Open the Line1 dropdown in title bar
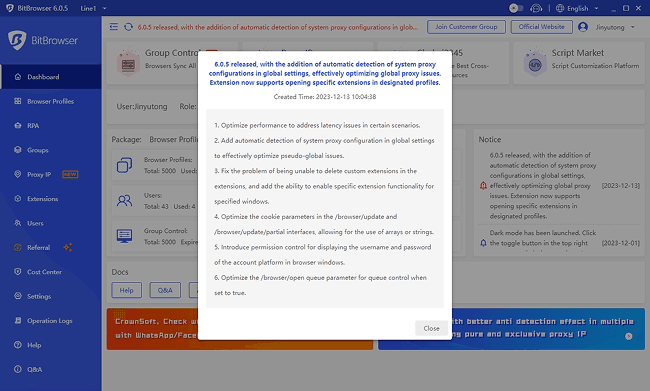This screenshot has height=391, width=650. [x=94, y=8]
